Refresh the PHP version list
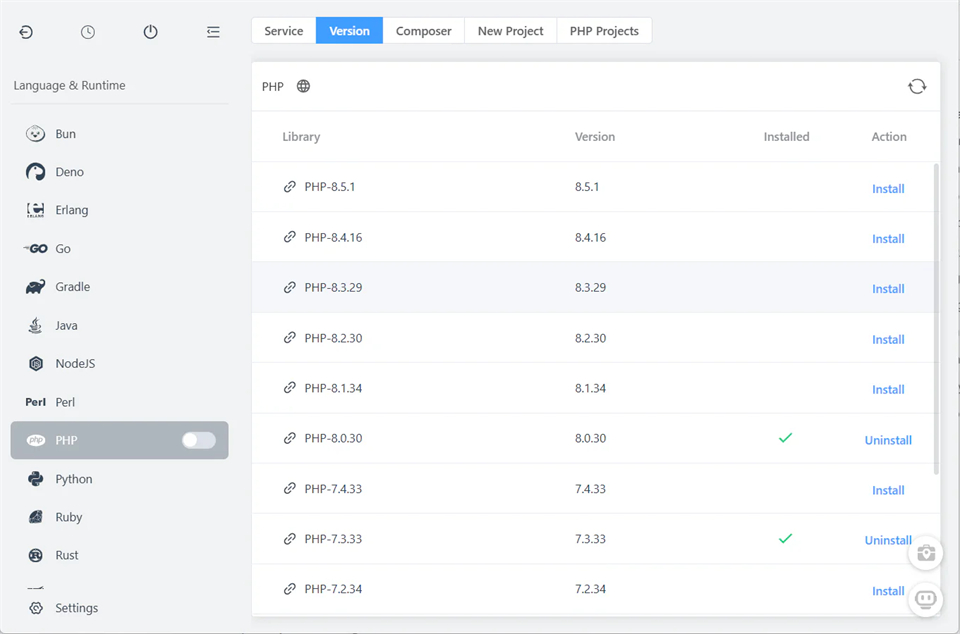The height and width of the screenshot is (634, 960). 917,86
